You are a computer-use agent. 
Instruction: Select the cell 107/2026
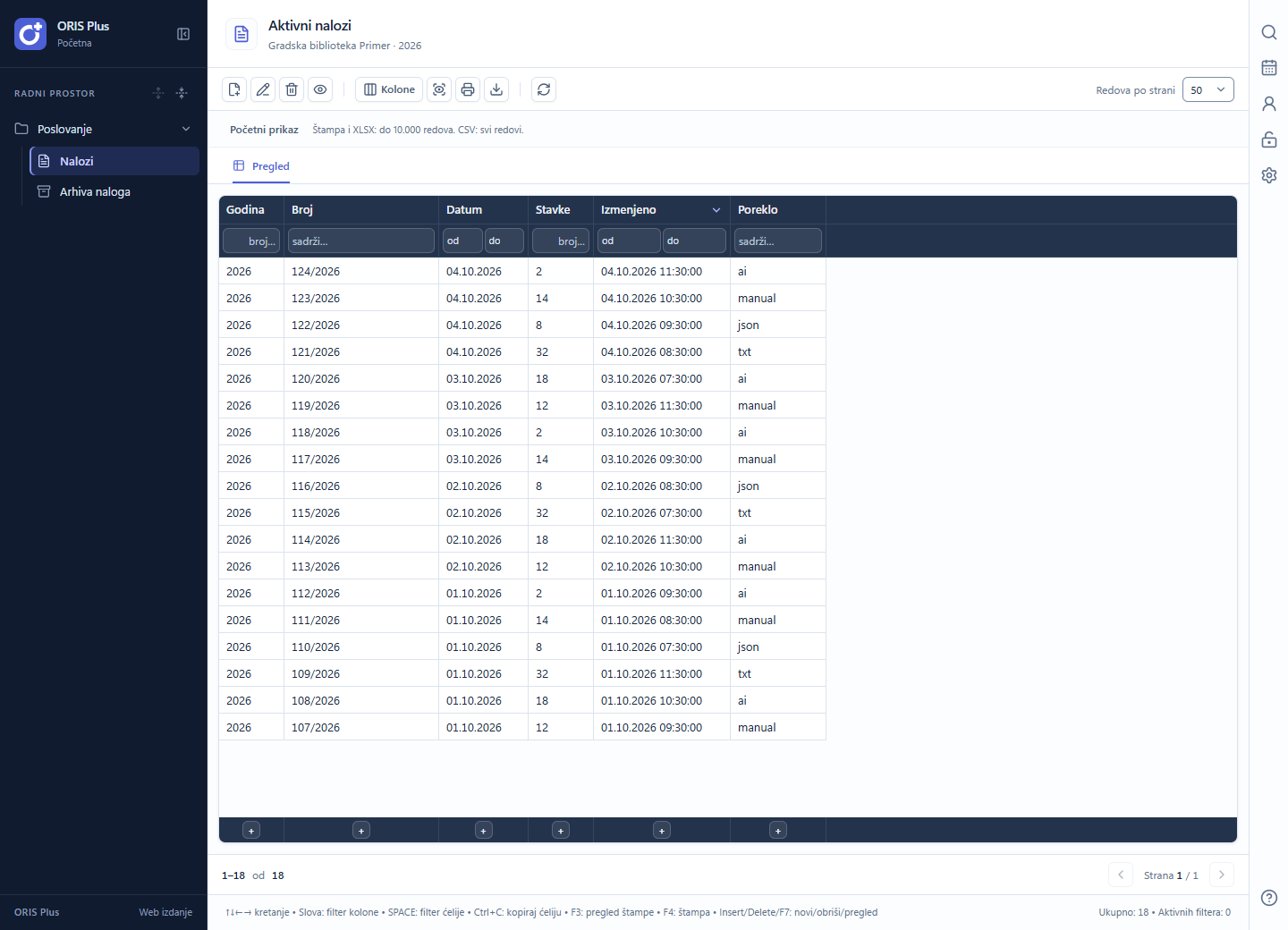pos(361,727)
